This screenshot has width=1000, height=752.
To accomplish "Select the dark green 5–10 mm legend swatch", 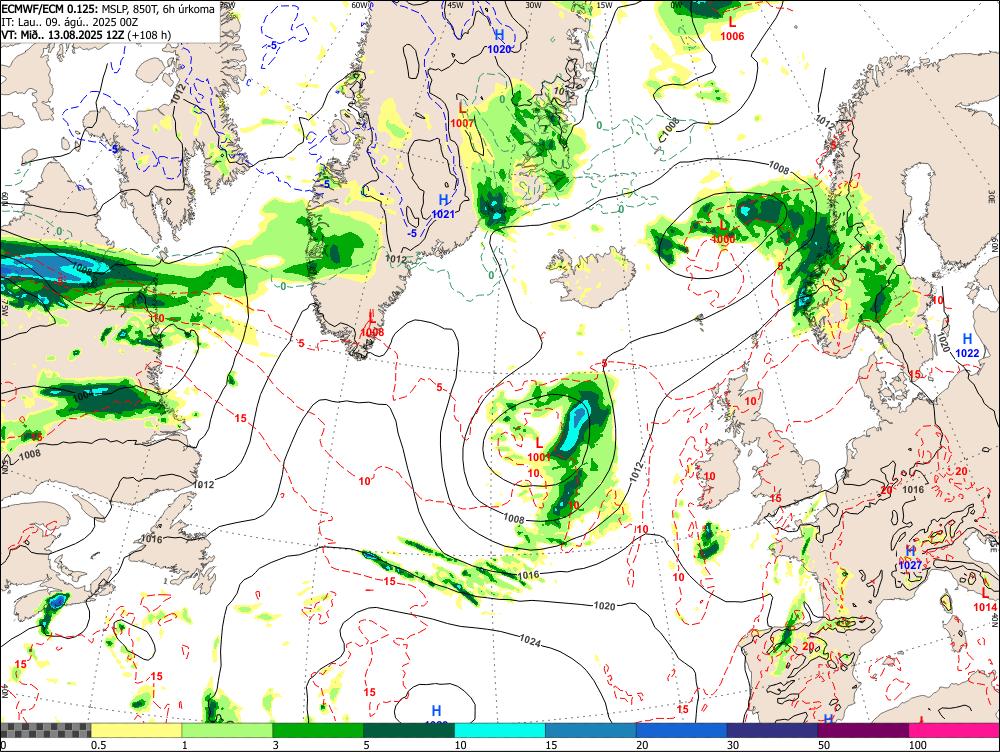I will [x=409, y=730].
